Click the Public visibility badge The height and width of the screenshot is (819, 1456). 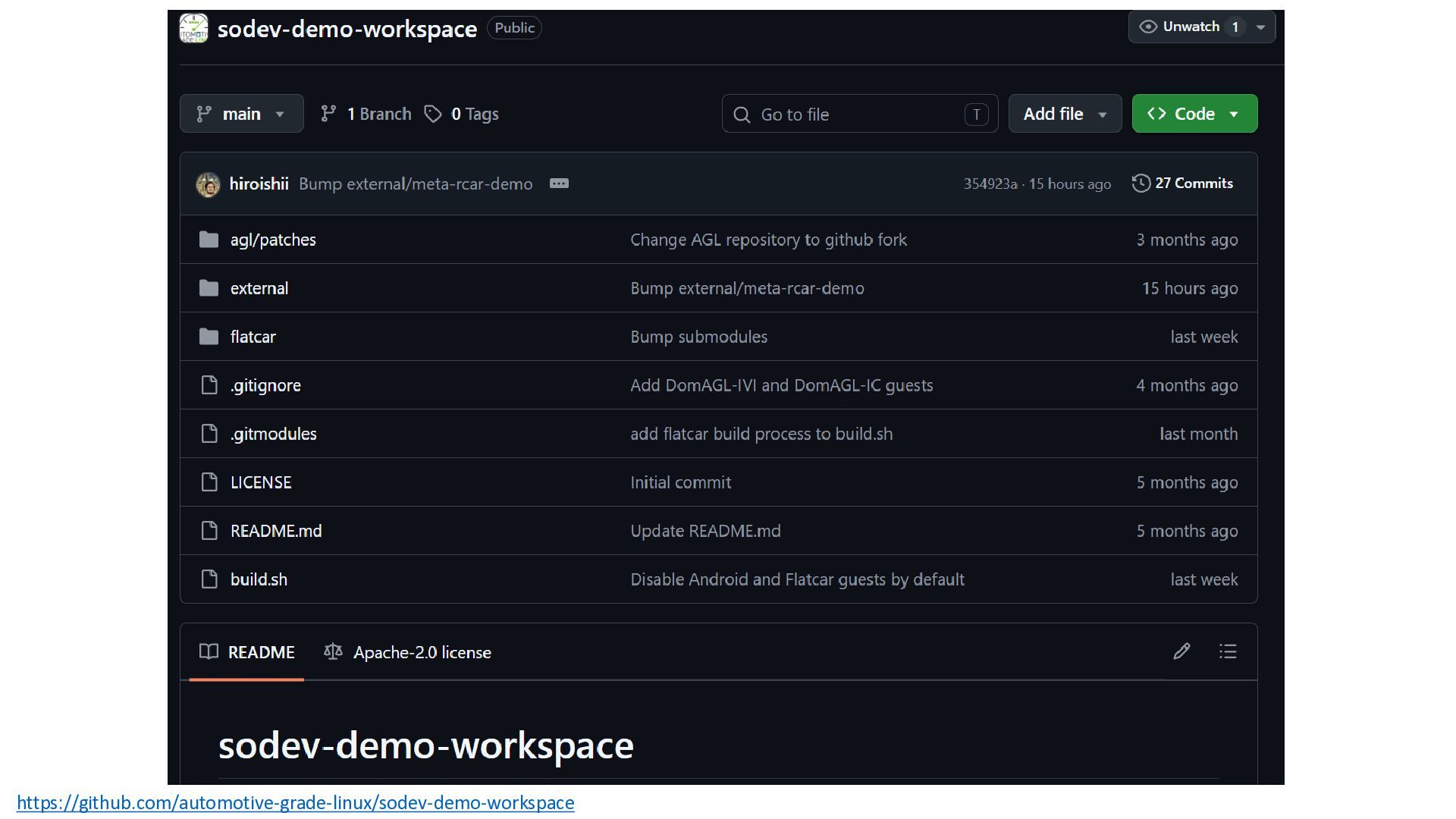(x=514, y=28)
